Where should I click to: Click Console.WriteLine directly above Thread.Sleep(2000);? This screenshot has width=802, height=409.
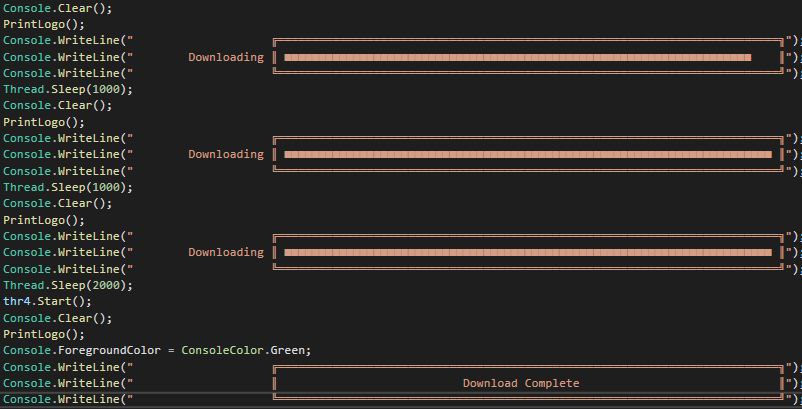[x=61, y=269]
